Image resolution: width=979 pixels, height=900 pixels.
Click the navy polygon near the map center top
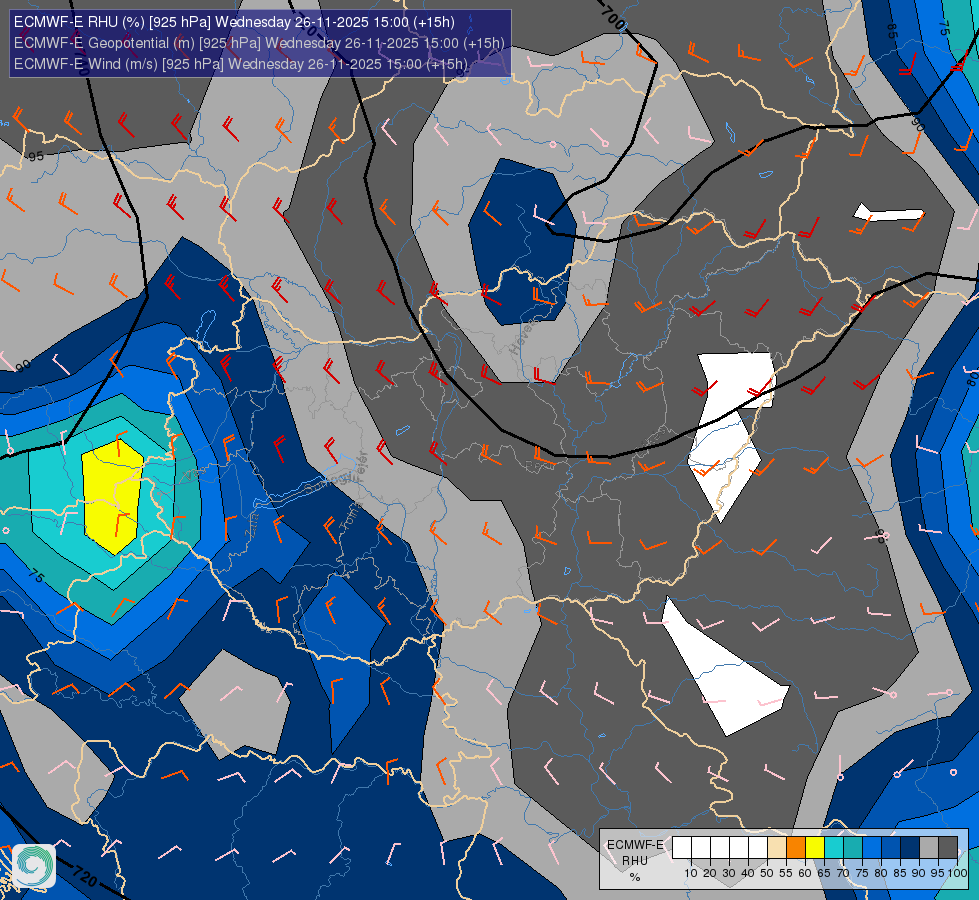pos(523,242)
